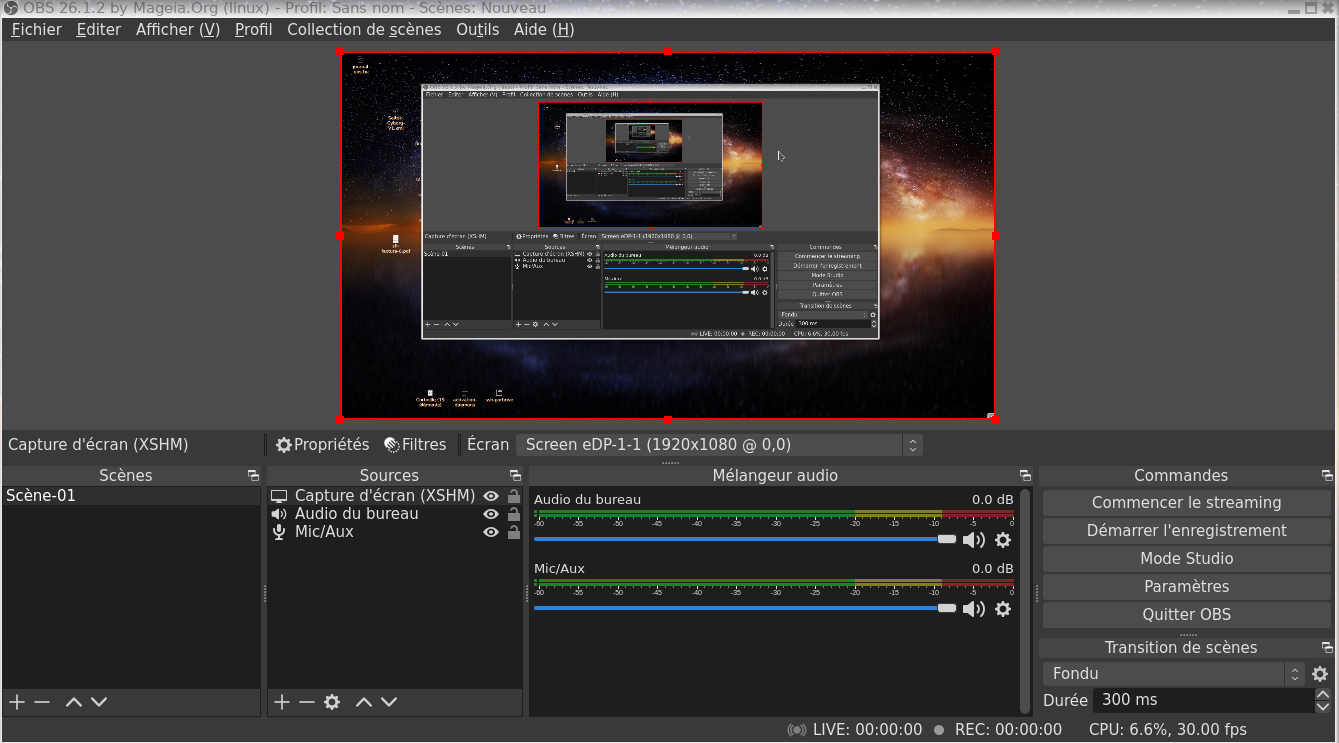Open source Propriétés
The width and height of the screenshot is (1339, 743).
tap(323, 445)
